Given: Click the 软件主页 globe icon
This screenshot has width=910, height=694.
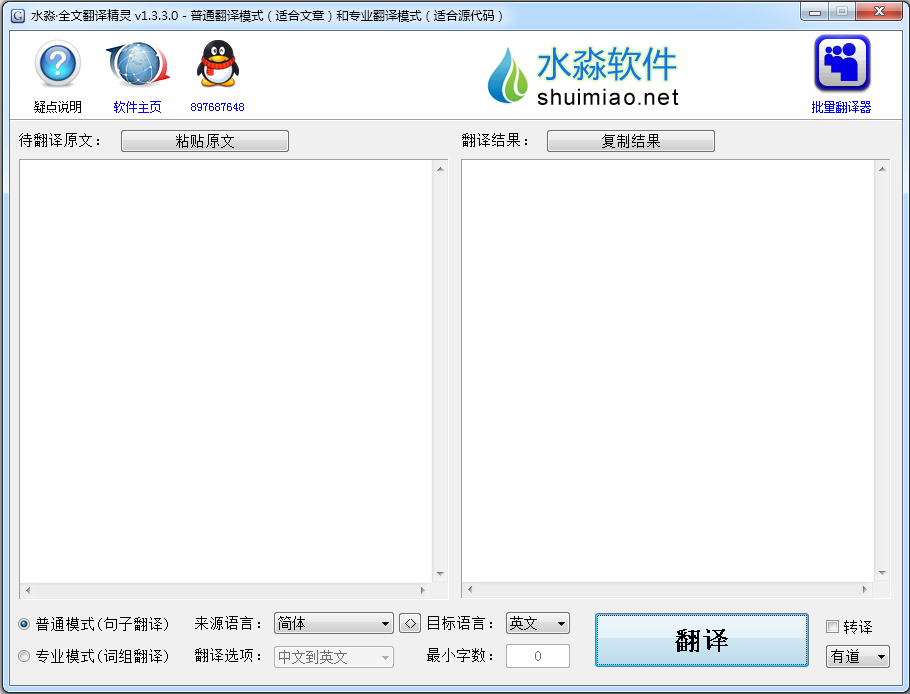Looking at the screenshot, I should (x=137, y=62).
